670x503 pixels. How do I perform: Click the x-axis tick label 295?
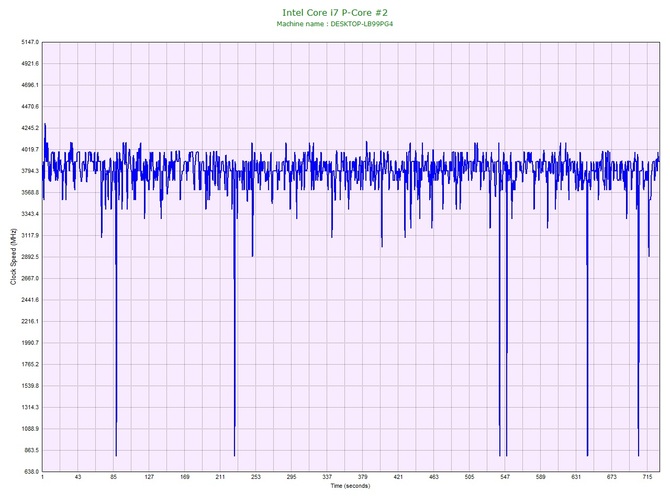(291, 477)
